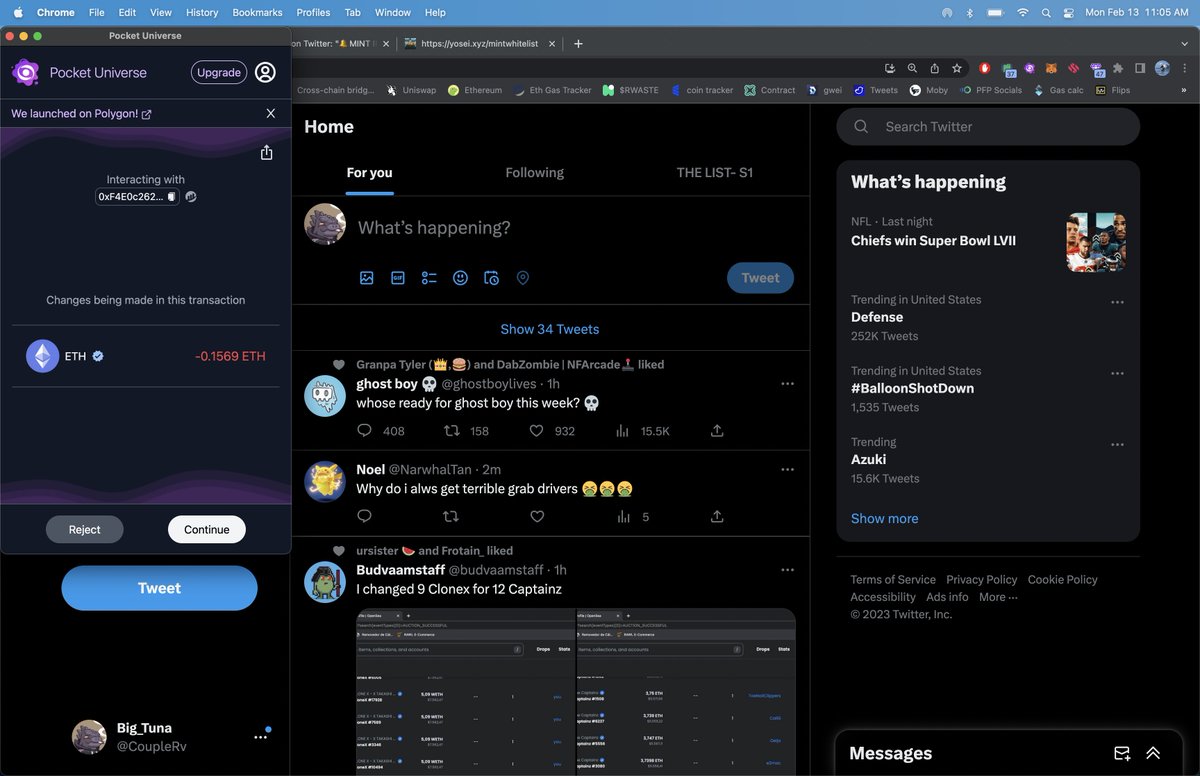
Task: Add a GIF to the tweet
Action: coord(398,278)
